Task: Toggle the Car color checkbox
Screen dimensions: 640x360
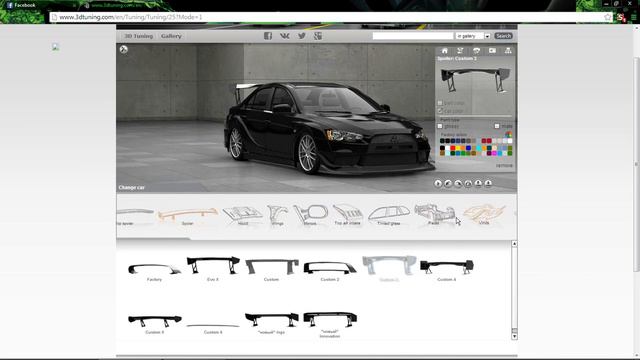Action: click(x=440, y=111)
